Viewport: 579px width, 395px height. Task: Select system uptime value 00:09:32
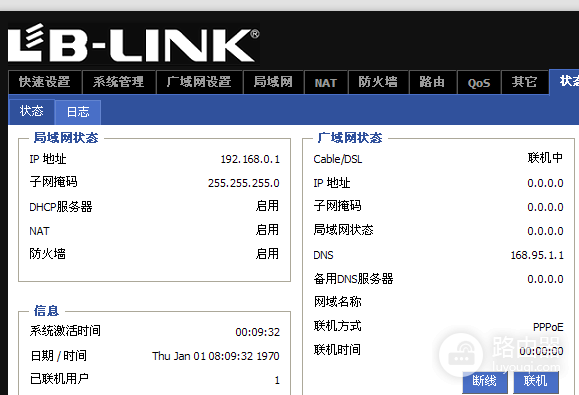click(258, 332)
